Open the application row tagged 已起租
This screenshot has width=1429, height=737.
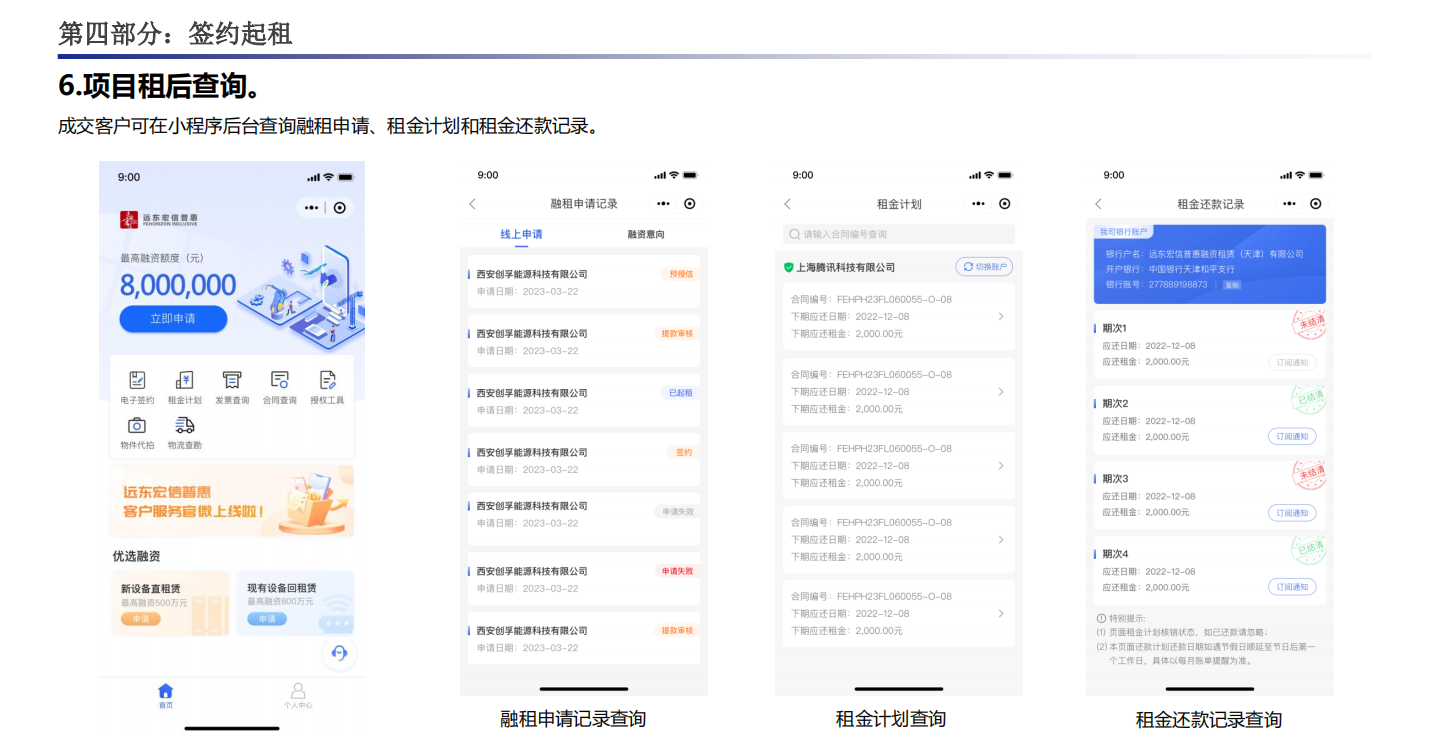[x=584, y=401]
